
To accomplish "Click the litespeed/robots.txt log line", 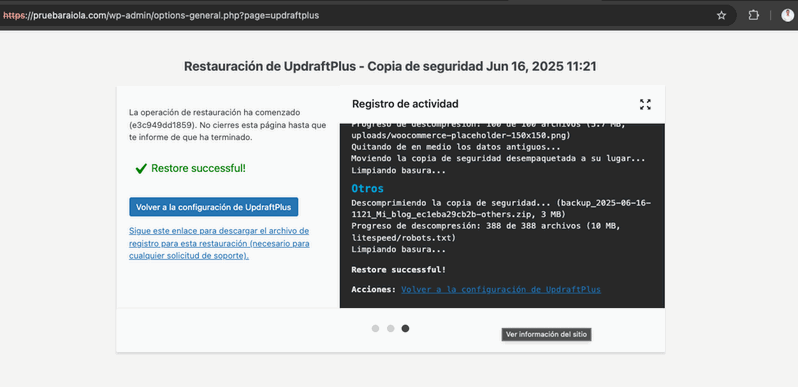I will point(404,238).
